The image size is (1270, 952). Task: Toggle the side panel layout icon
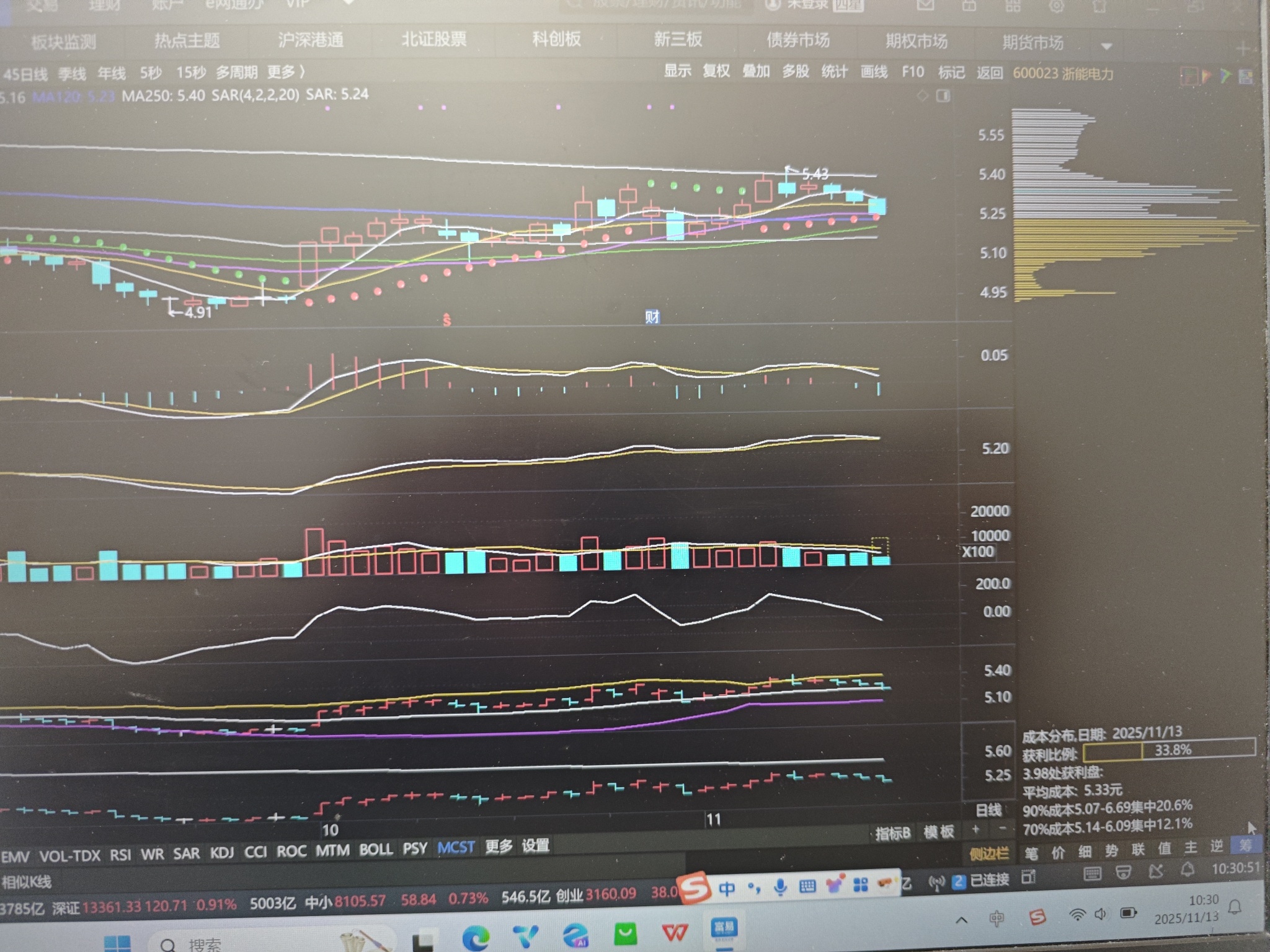click(943, 95)
